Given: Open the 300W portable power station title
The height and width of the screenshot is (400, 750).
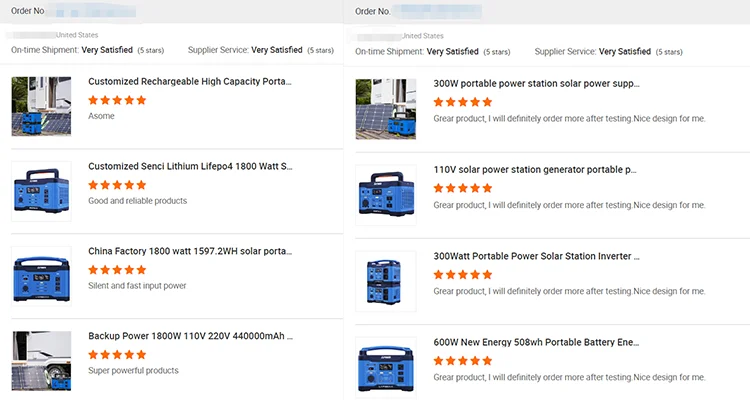Looking at the screenshot, I should pos(536,84).
